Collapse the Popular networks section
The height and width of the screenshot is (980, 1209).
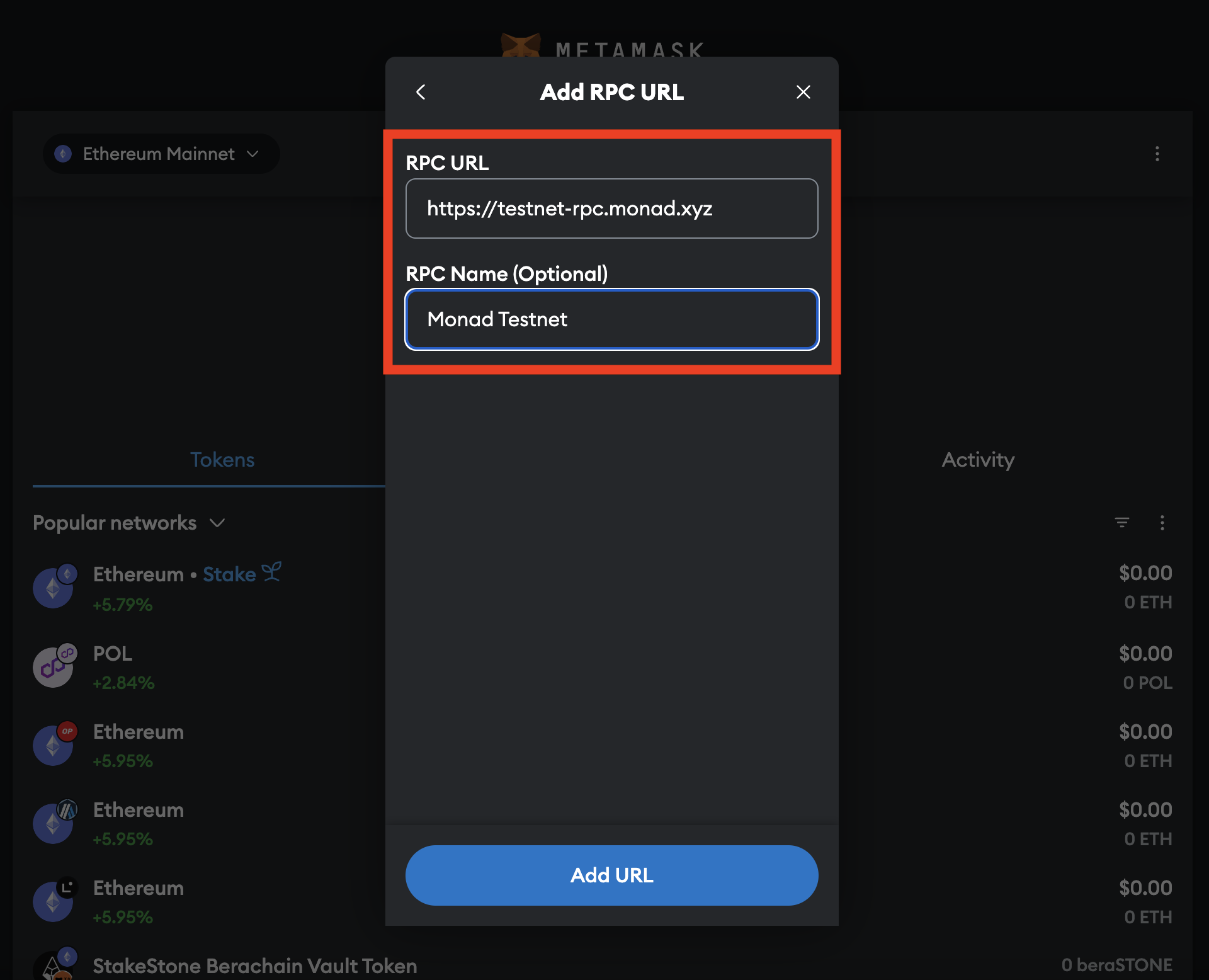coord(217,523)
